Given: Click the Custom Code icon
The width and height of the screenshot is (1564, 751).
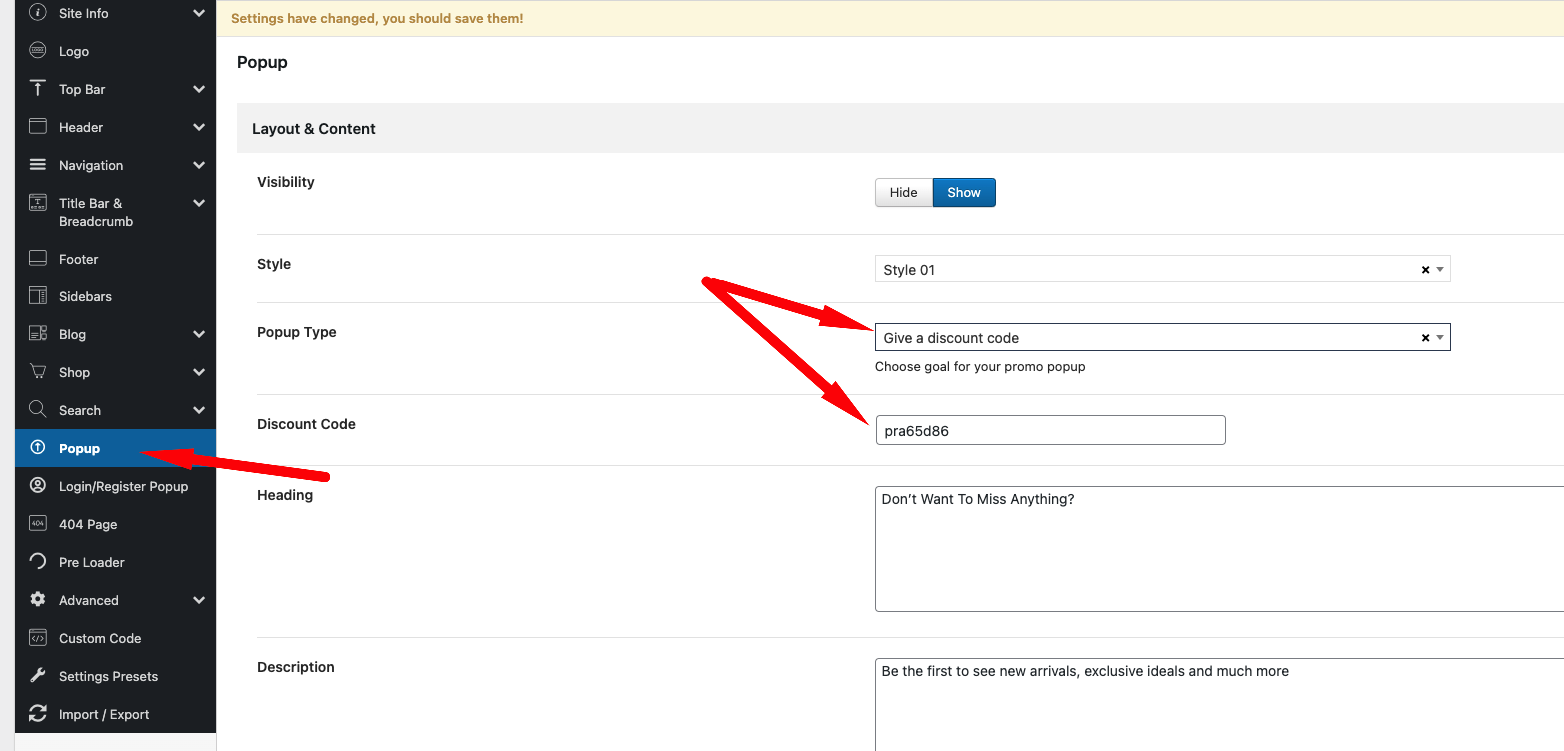Looking at the screenshot, I should point(38,638).
